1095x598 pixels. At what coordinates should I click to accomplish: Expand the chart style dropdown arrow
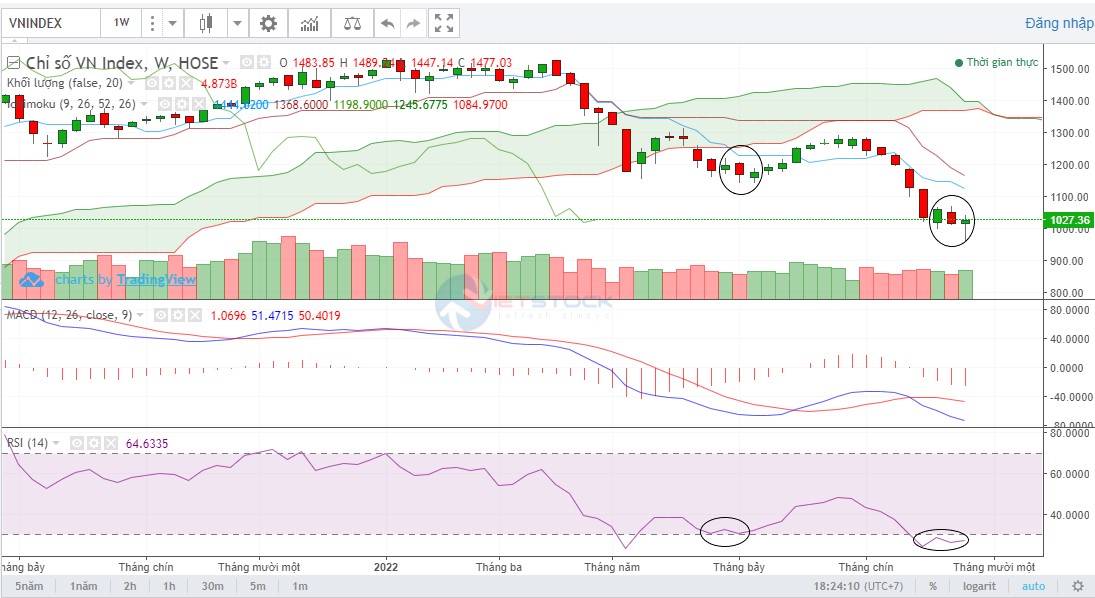pyautogui.click(x=237, y=22)
